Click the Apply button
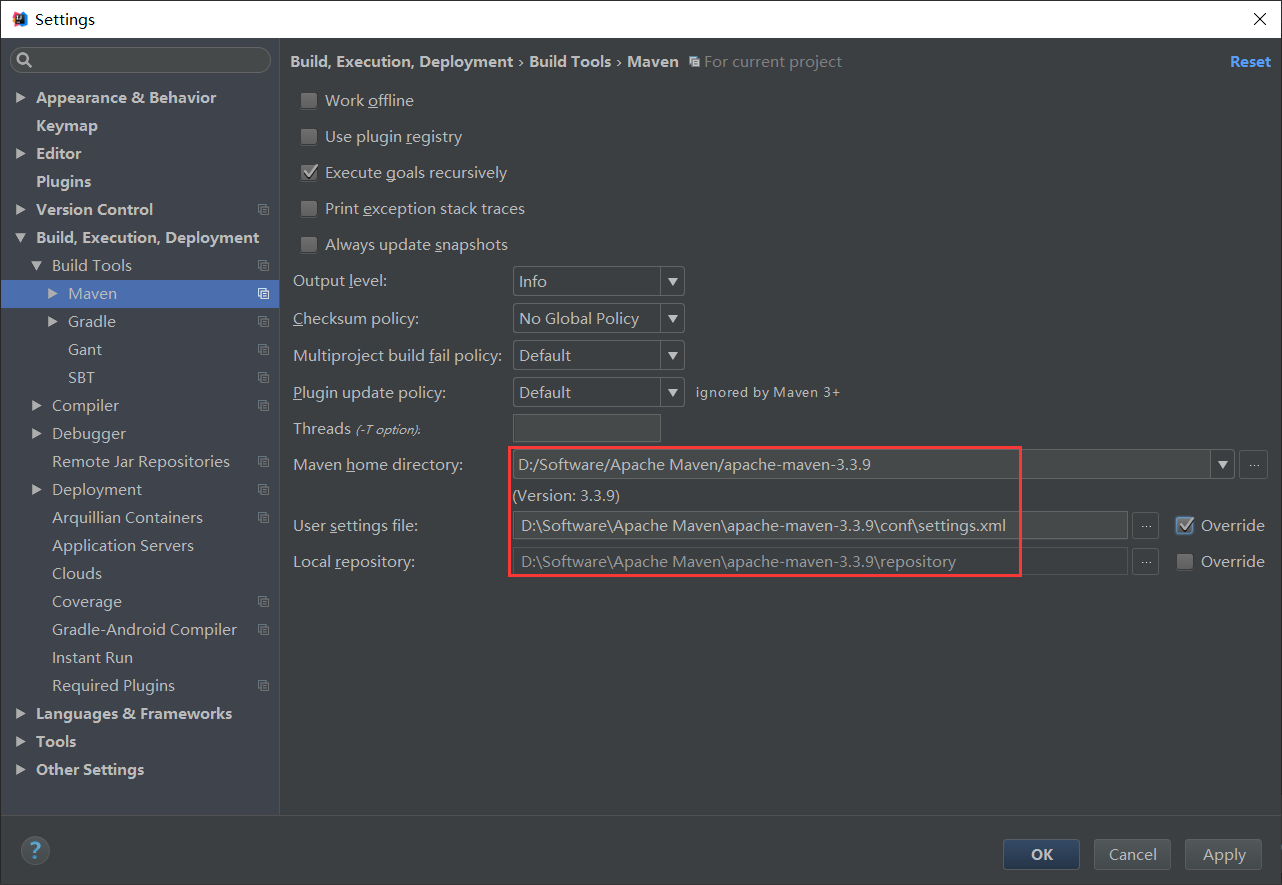The image size is (1282, 885). [x=1224, y=854]
